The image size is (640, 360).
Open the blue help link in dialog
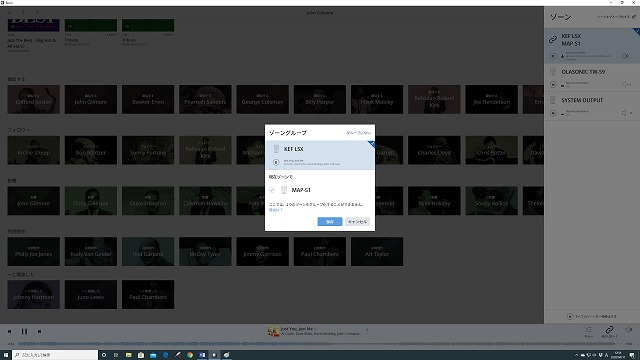click(276, 210)
